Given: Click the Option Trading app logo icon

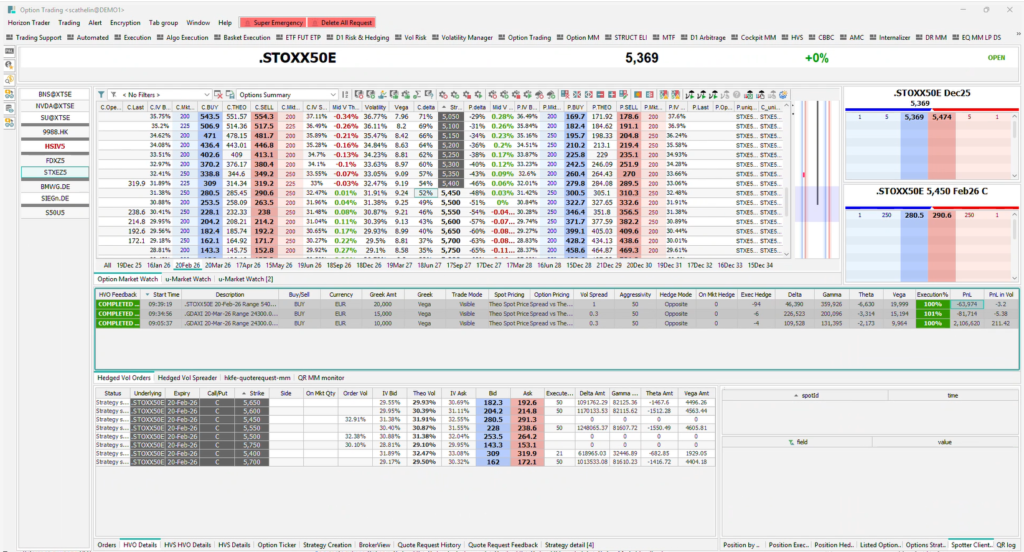Looking at the screenshot, I should (x=11, y=10).
